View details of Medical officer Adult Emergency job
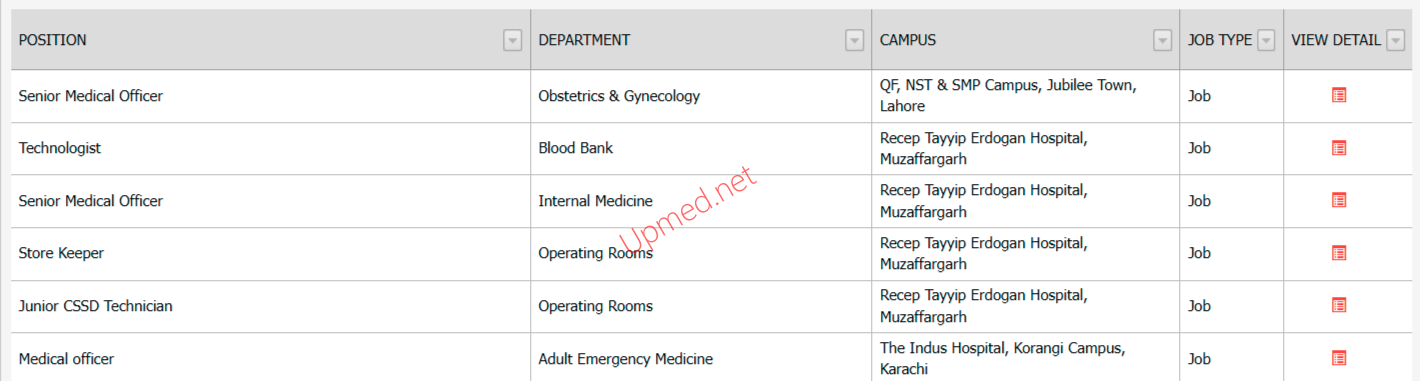 pos(1339,358)
